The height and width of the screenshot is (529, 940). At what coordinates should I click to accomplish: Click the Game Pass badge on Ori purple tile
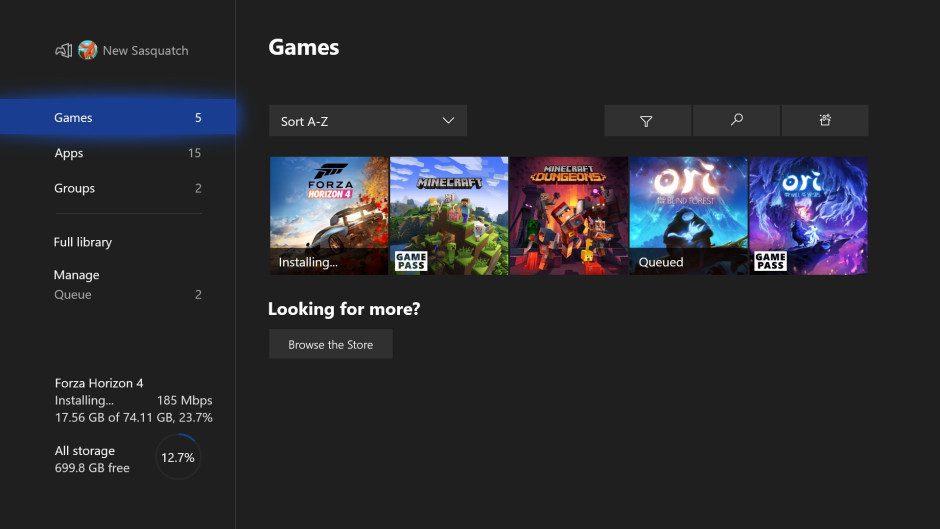click(x=770, y=261)
